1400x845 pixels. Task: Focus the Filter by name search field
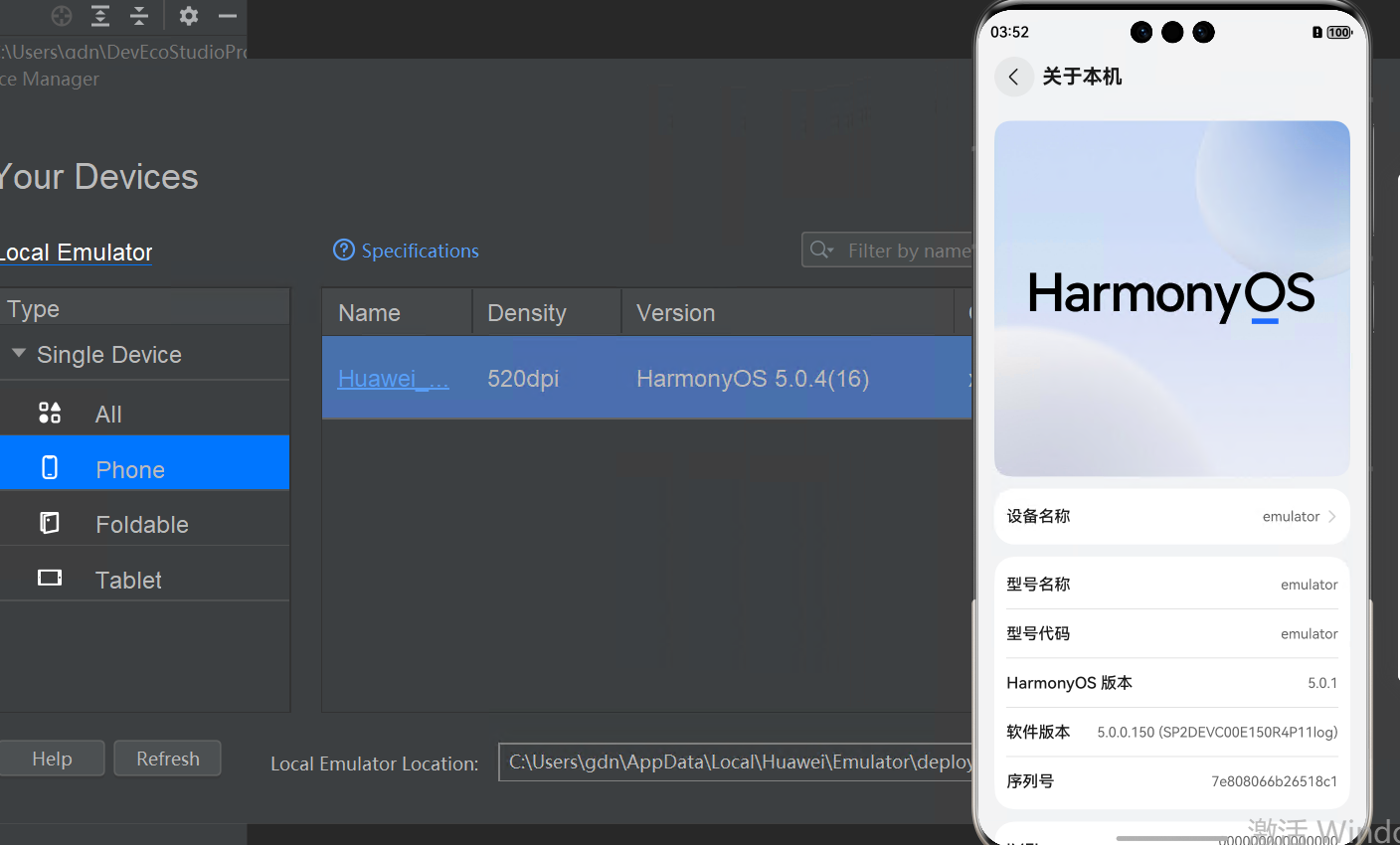pyautogui.click(x=888, y=250)
